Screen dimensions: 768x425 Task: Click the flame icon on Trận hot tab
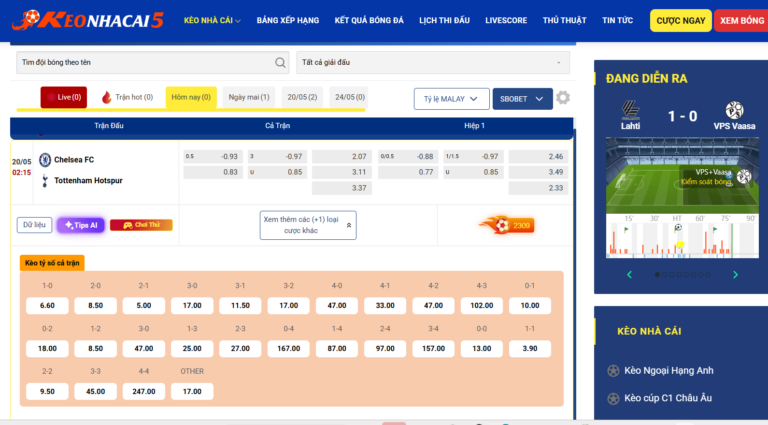pos(106,97)
